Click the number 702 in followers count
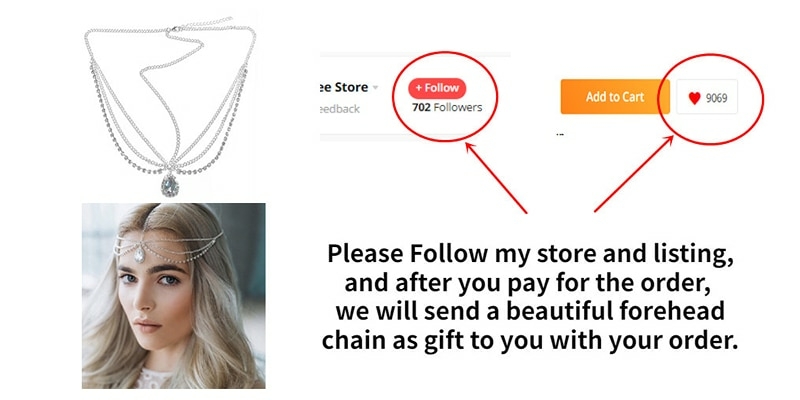 point(421,108)
